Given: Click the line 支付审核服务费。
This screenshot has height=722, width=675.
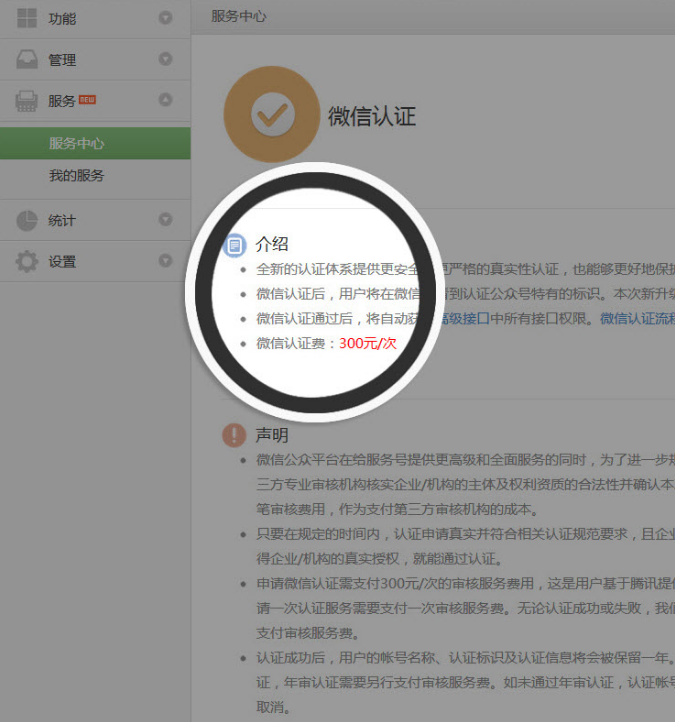Looking at the screenshot, I should point(308,634).
